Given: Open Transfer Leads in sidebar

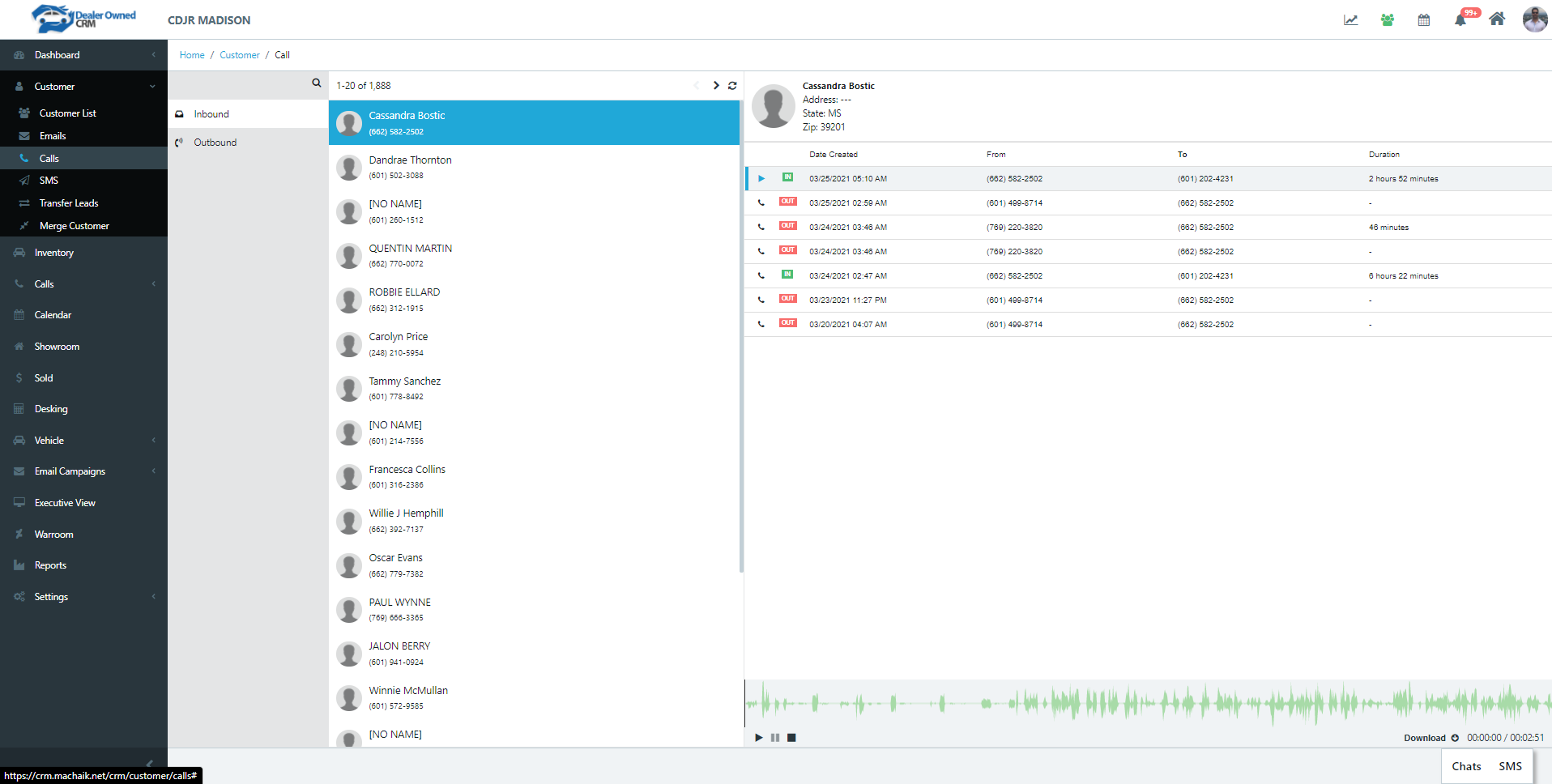Looking at the screenshot, I should [69, 203].
